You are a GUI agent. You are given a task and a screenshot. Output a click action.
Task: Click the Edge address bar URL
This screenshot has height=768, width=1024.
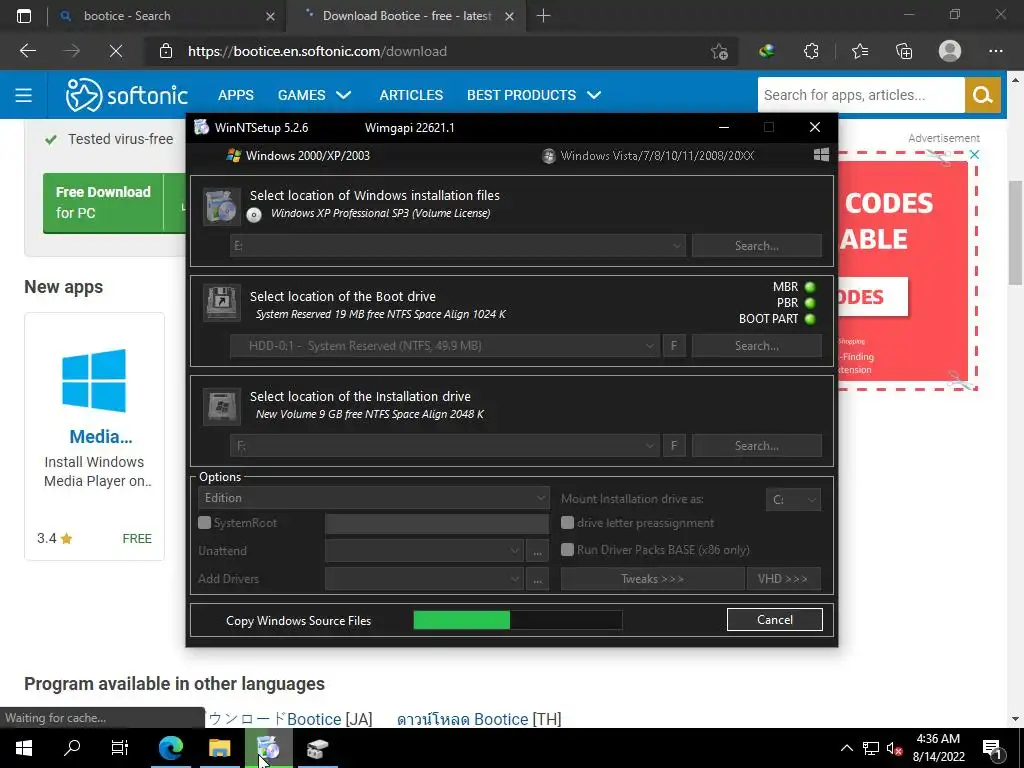tap(317, 51)
